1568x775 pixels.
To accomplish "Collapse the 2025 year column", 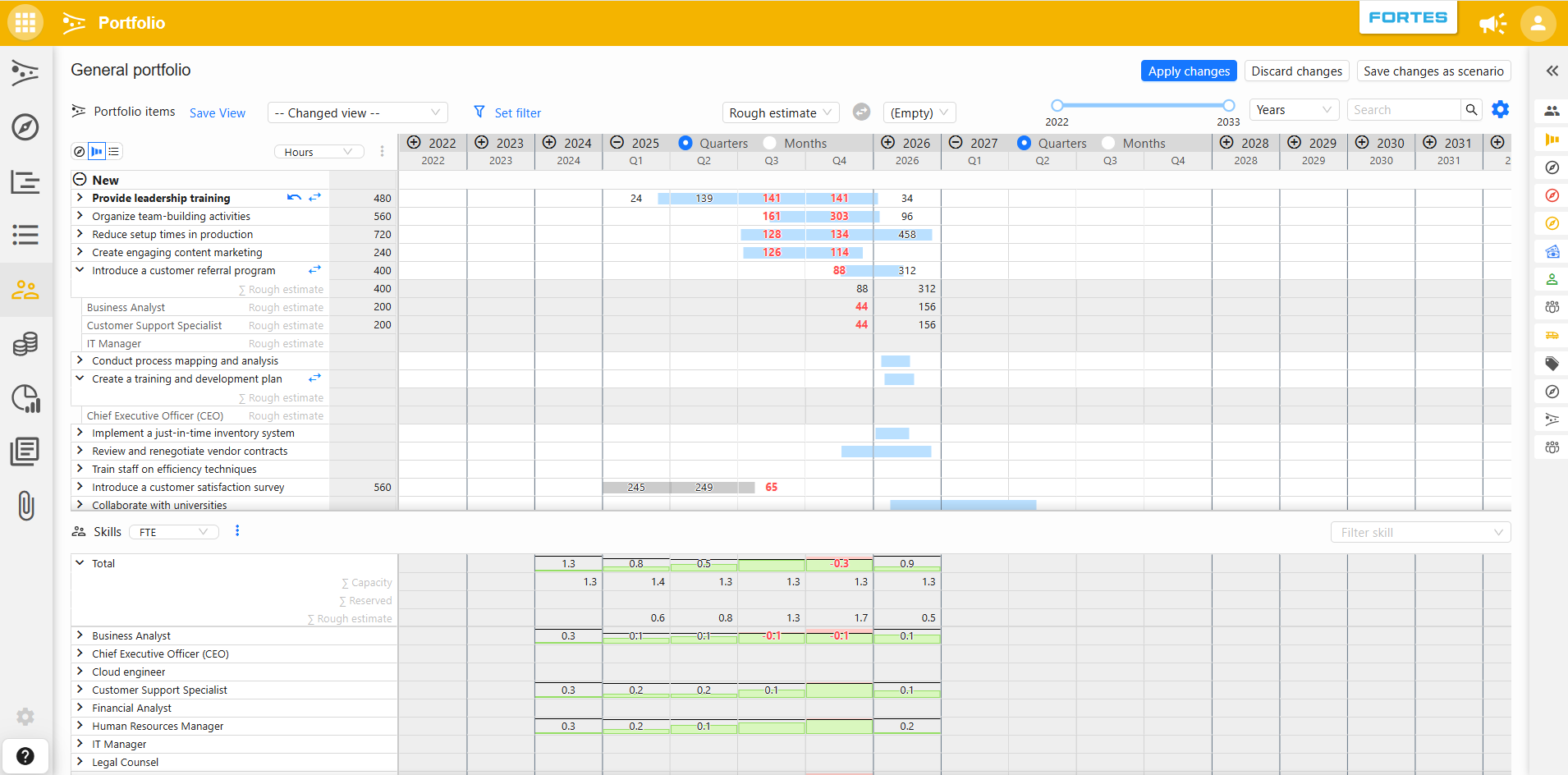I will pyautogui.click(x=617, y=142).
